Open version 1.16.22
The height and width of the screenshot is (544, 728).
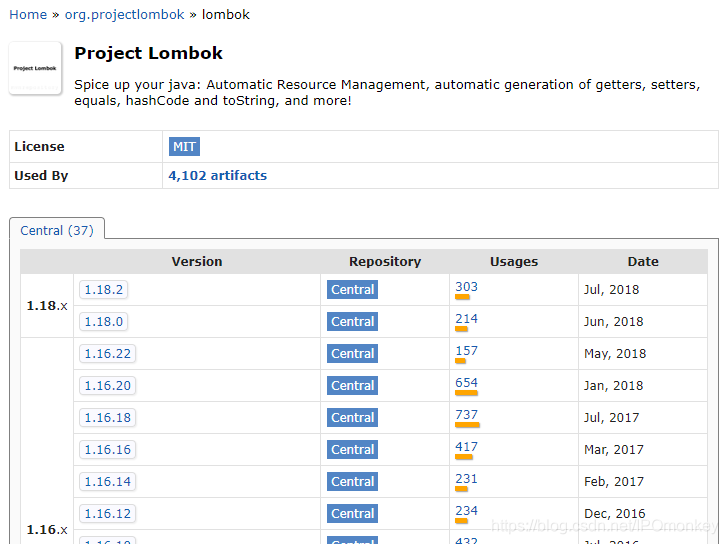(x=108, y=354)
